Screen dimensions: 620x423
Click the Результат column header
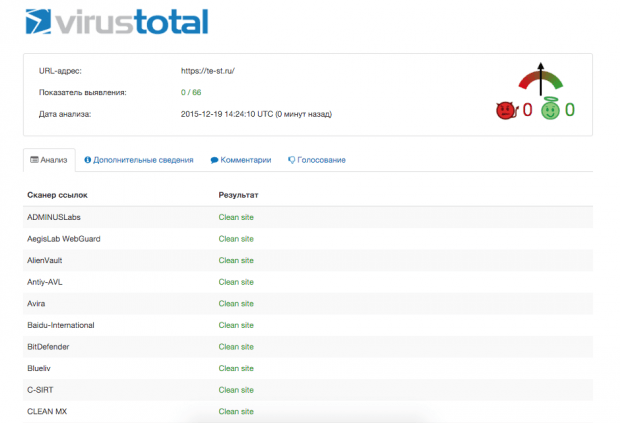pyautogui.click(x=238, y=195)
